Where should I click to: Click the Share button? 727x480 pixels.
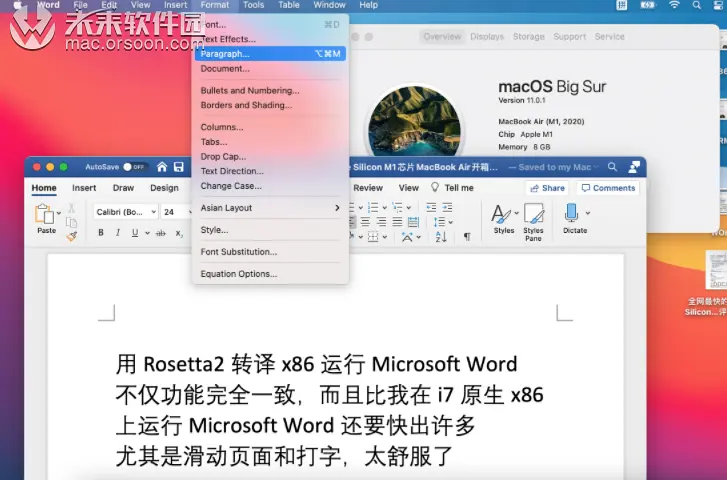tap(548, 188)
